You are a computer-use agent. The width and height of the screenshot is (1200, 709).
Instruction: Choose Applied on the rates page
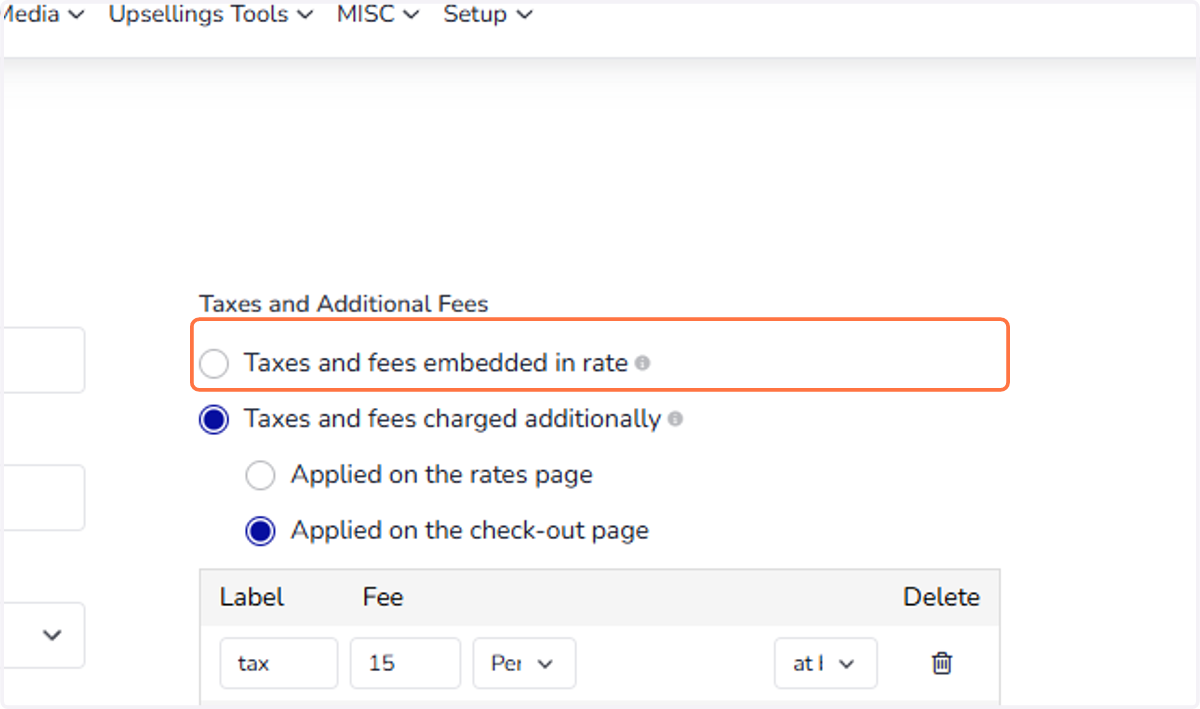click(x=260, y=476)
